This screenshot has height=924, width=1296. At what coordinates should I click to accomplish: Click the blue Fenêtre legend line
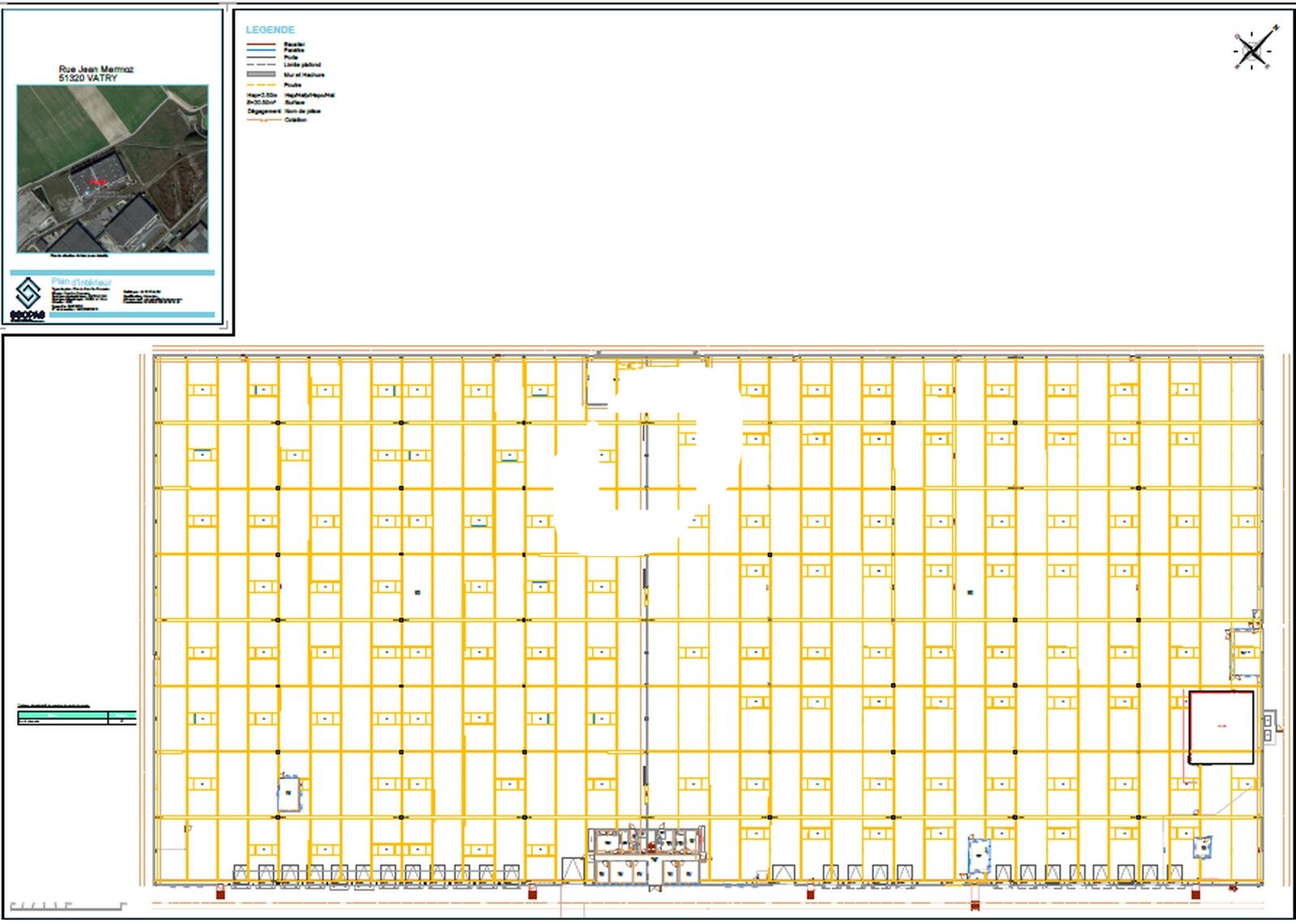coord(260,50)
